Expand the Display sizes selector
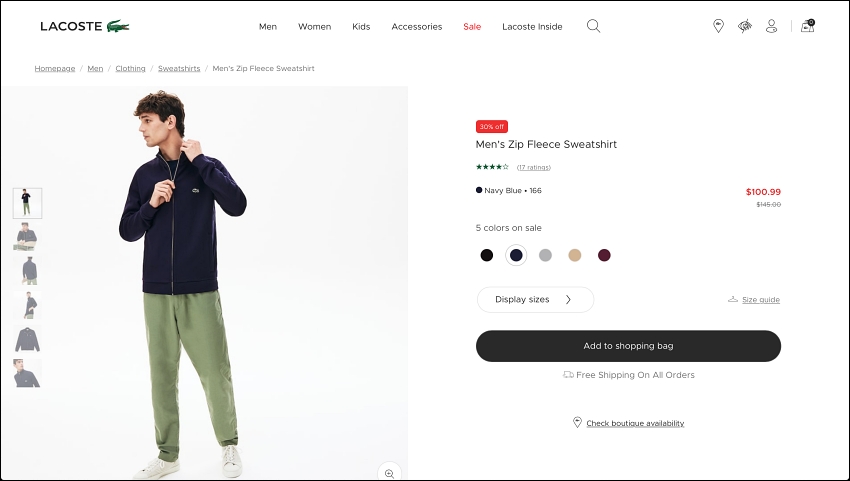This screenshot has width=850, height=481. point(536,299)
